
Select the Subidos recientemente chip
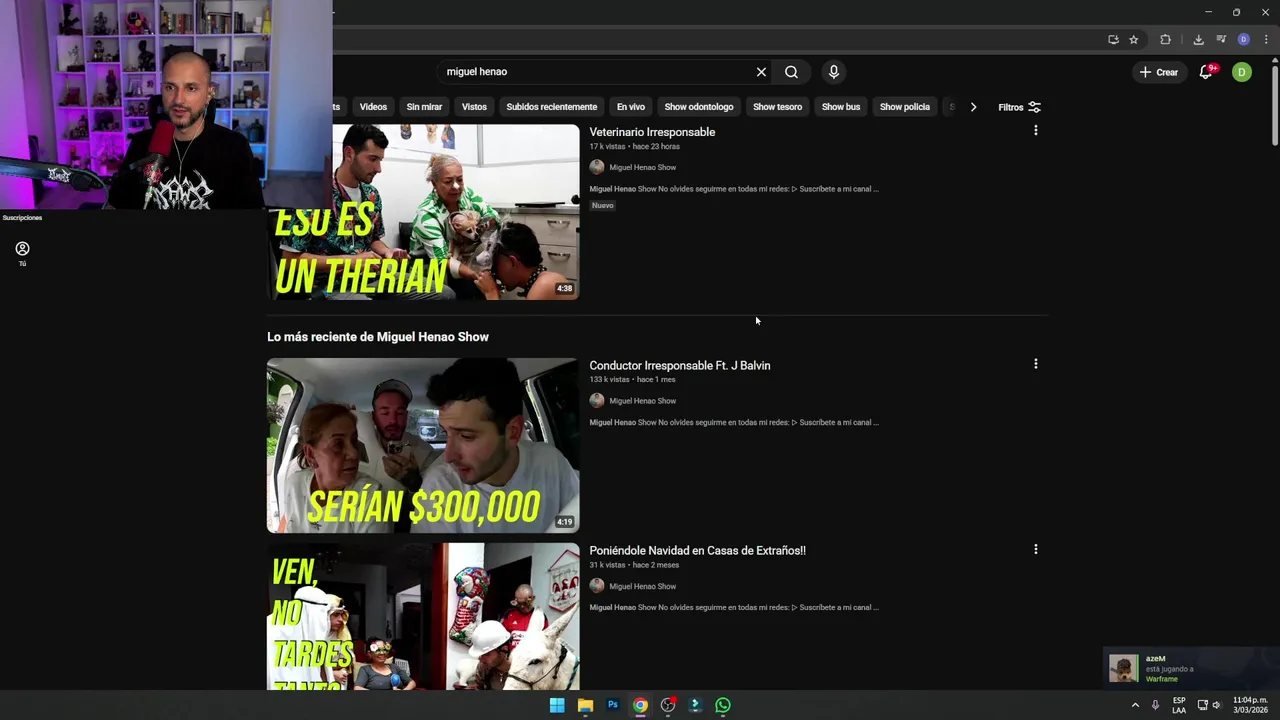(x=551, y=107)
